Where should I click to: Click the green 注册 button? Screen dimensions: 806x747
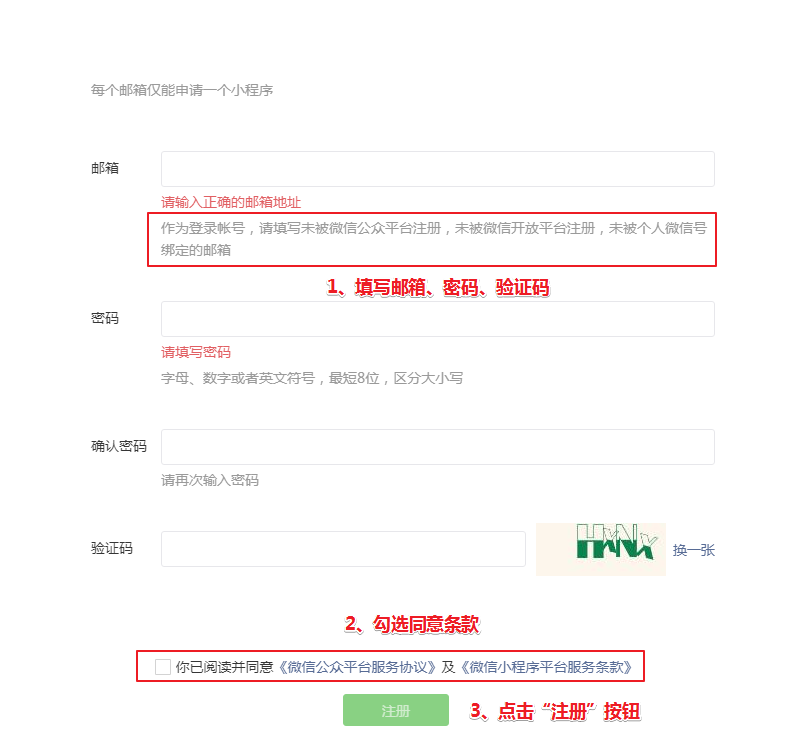pyautogui.click(x=395, y=710)
